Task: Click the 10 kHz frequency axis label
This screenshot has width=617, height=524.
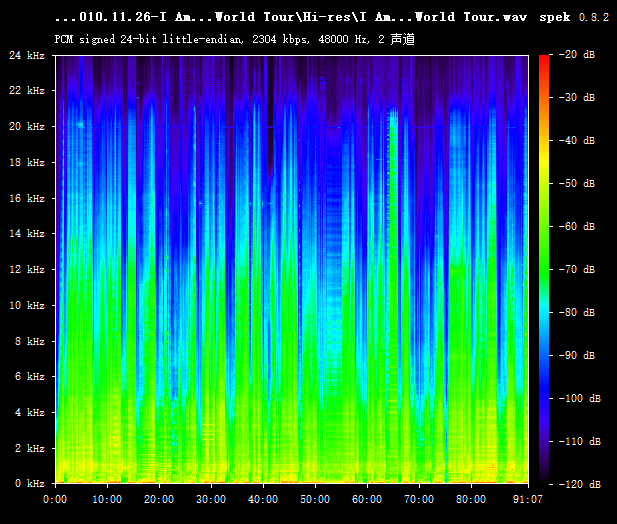Action: pos(27,305)
